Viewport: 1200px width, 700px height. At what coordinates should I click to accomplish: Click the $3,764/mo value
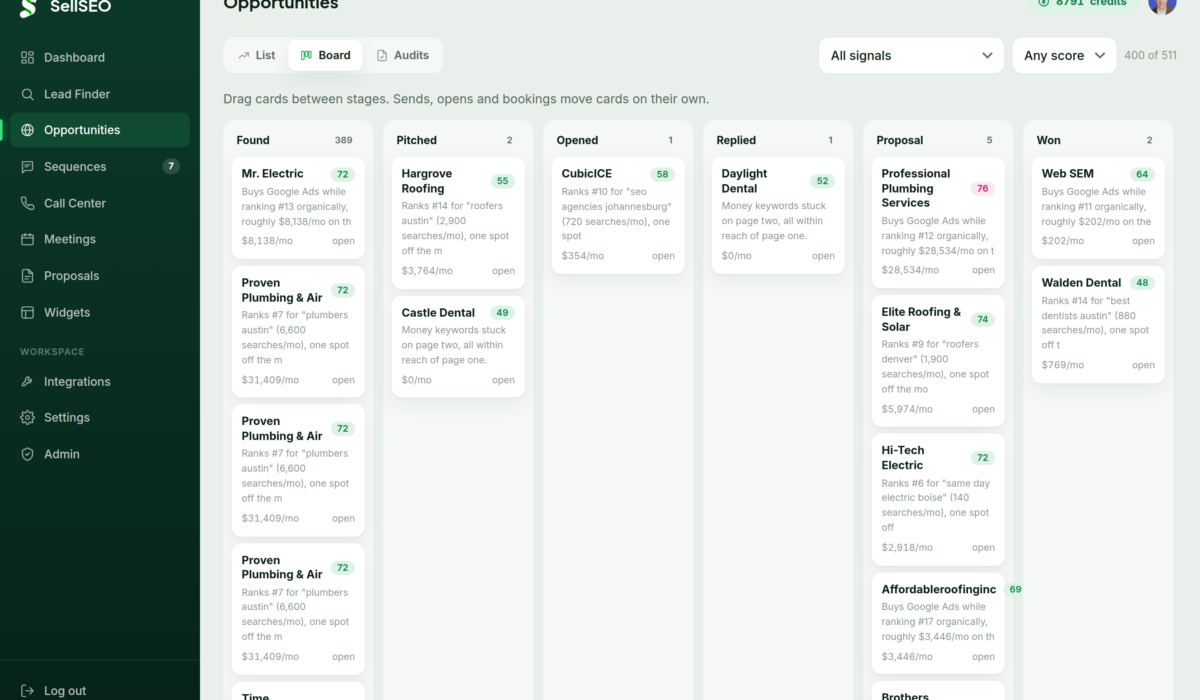(427, 271)
